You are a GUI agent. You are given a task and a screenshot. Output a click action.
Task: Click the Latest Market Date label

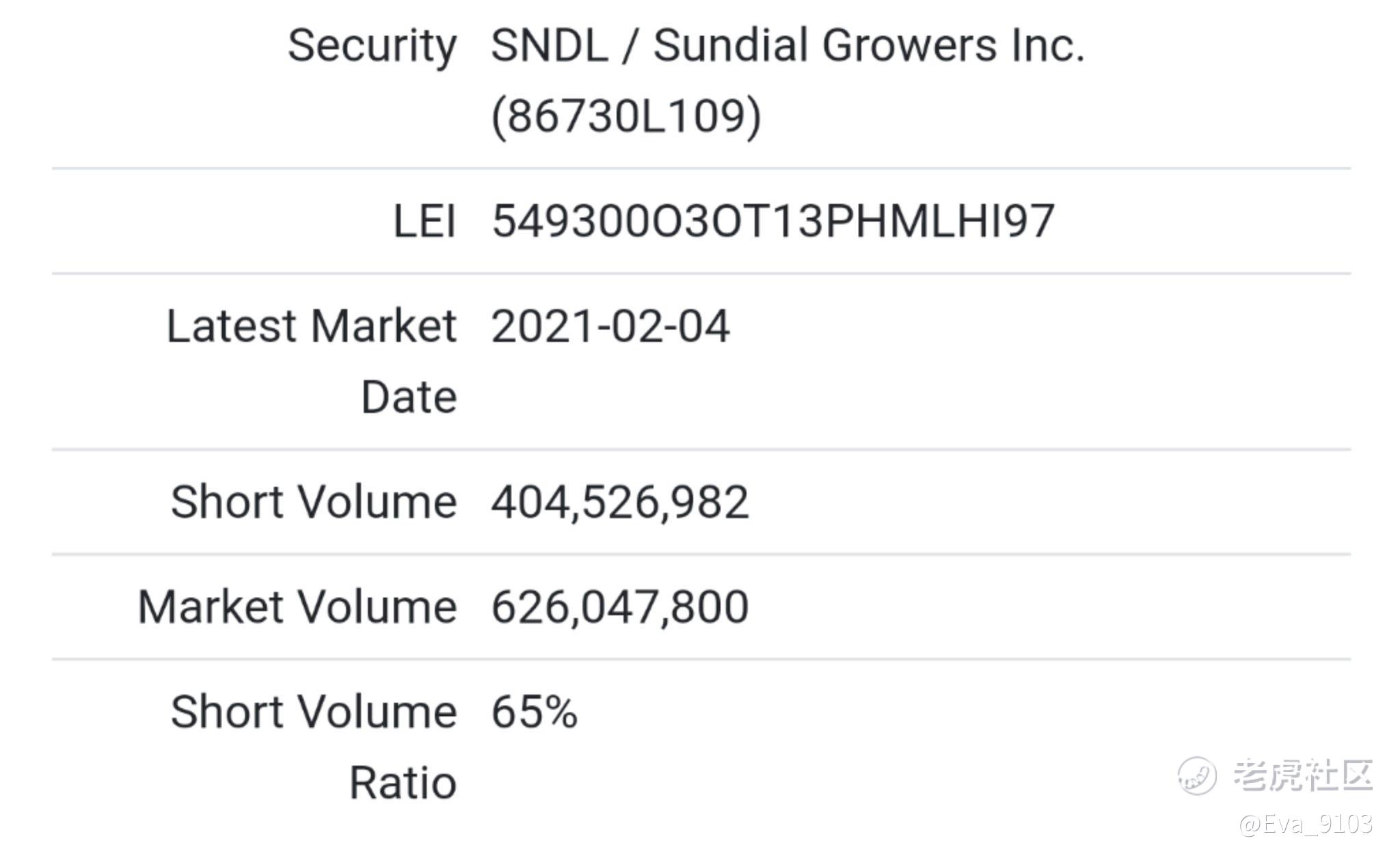pos(312,361)
